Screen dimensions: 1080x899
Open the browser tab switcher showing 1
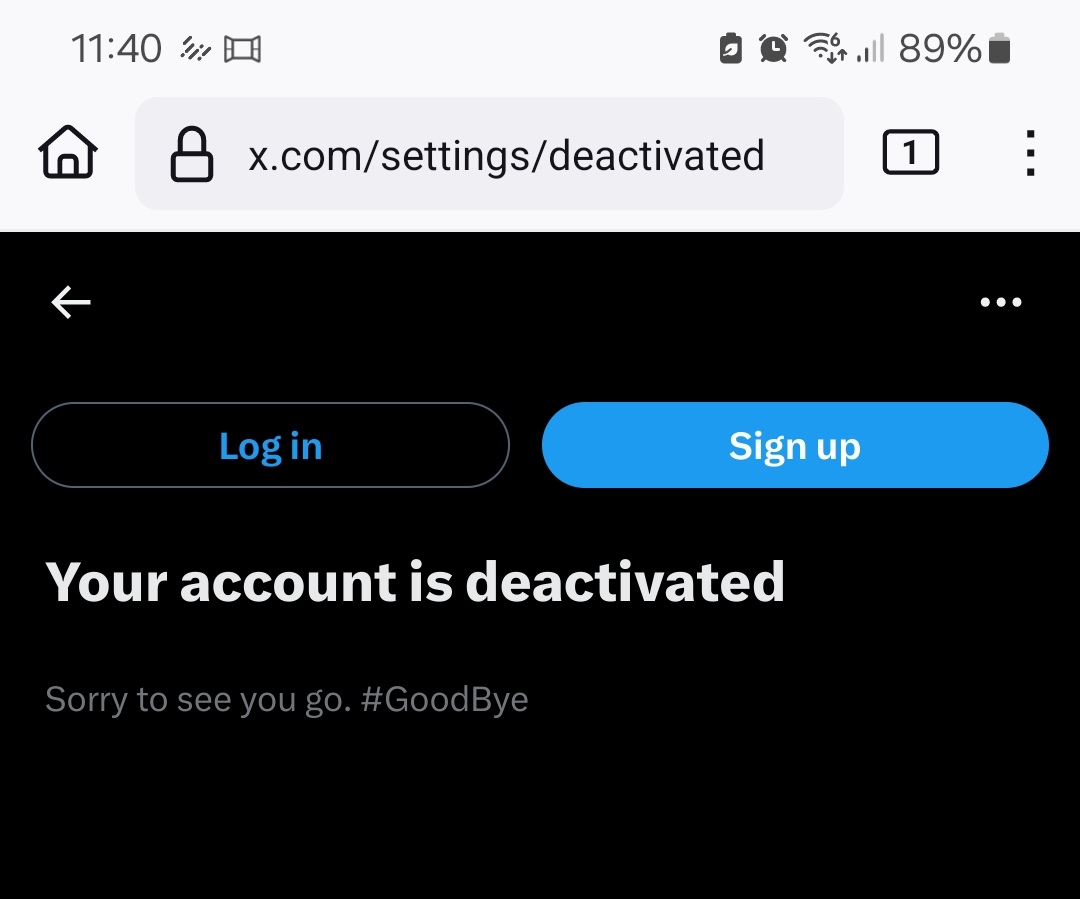[x=910, y=154]
